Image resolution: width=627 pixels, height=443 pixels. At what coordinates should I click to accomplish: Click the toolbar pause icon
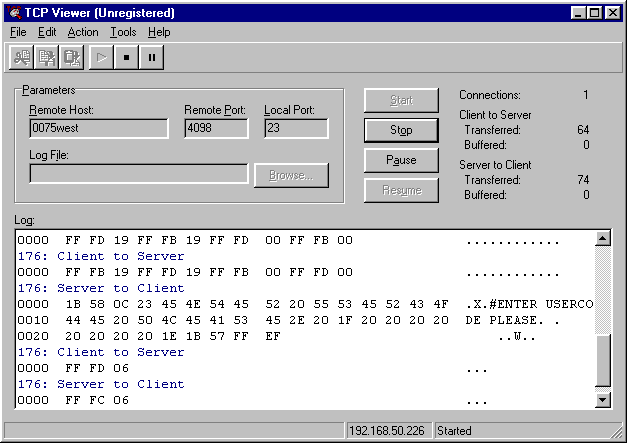[152, 58]
